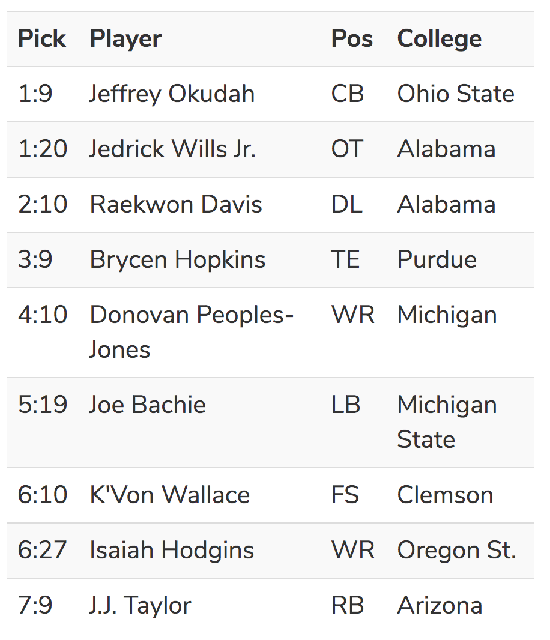Click the Pos column header
550x640 pixels.
click(352, 39)
